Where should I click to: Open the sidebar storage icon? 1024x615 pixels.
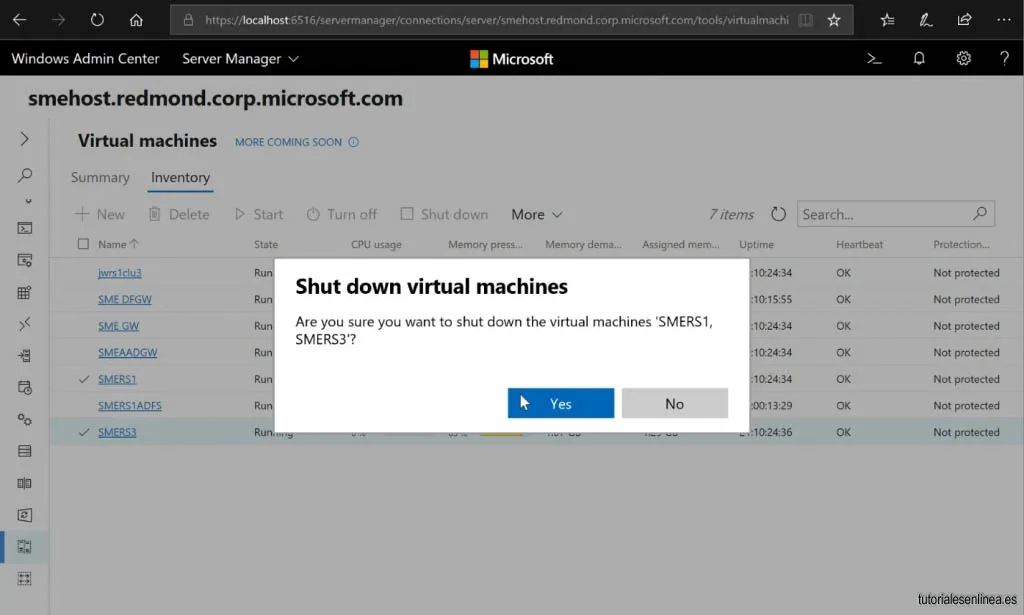[x=25, y=451]
